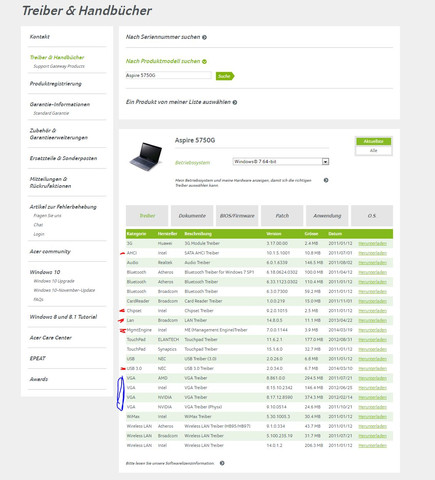Click the Aspire 5750G model search field
The width and height of the screenshot is (435, 480).
(168, 75)
